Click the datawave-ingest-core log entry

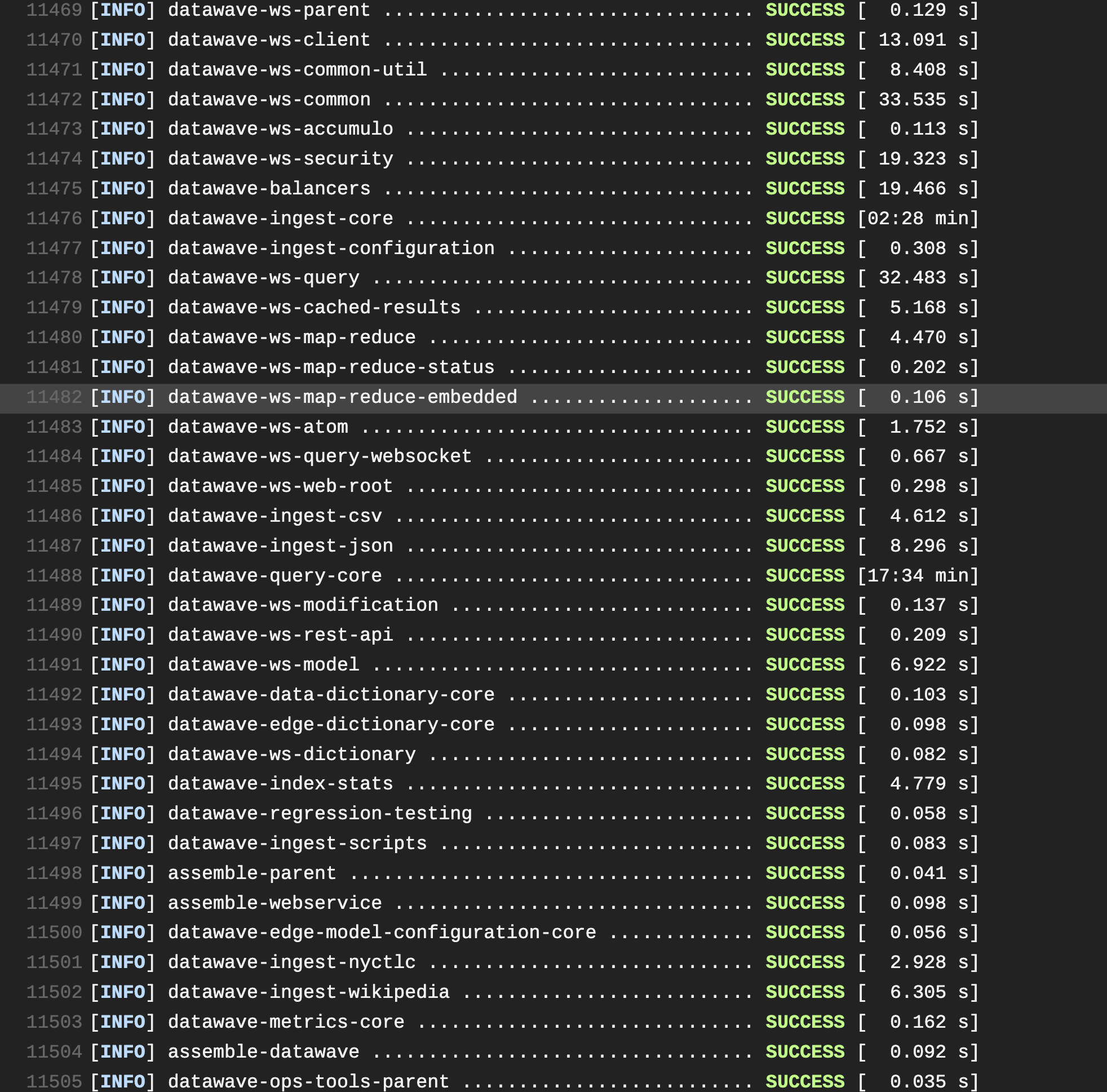tap(280, 218)
